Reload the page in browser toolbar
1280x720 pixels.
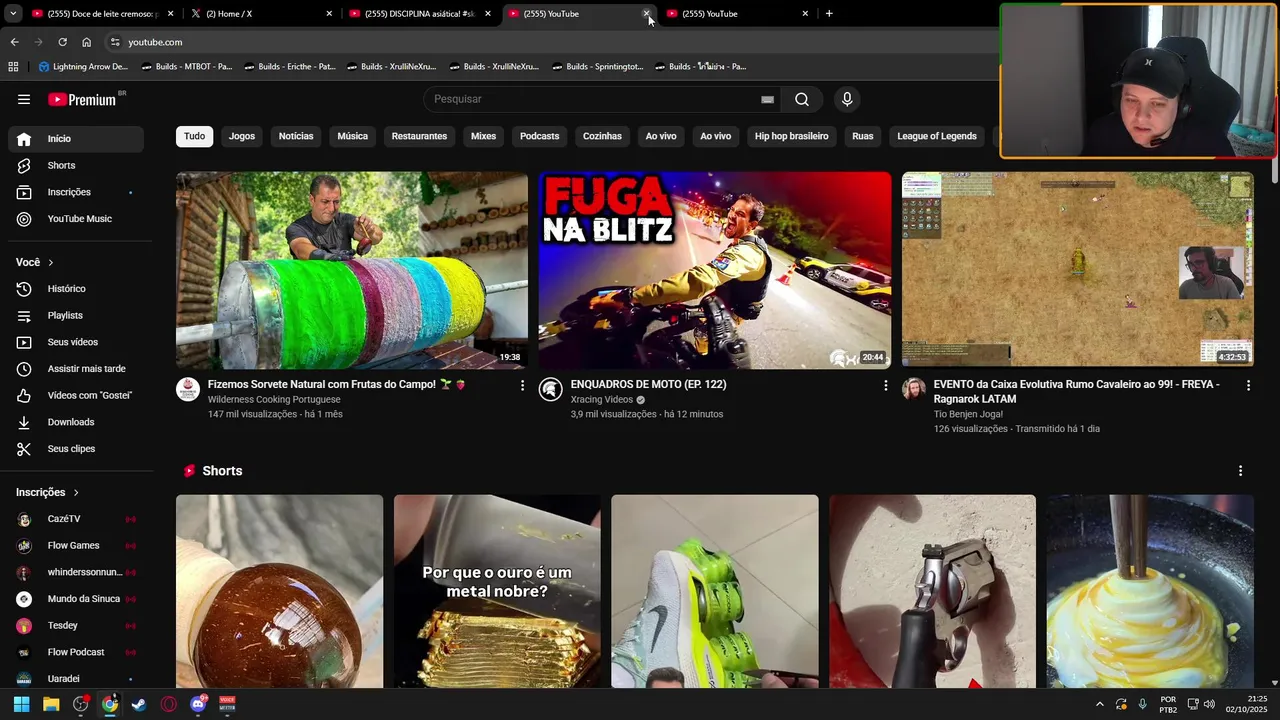point(62,42)
